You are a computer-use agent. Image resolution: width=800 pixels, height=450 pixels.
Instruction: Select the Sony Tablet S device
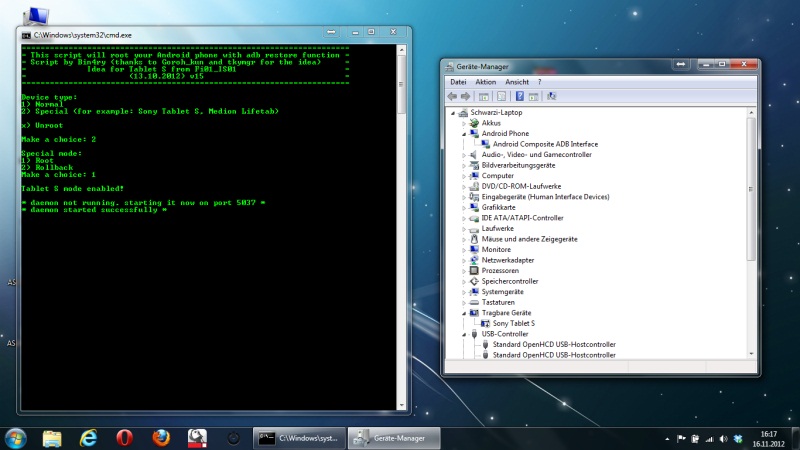click(x=513, y=323)
